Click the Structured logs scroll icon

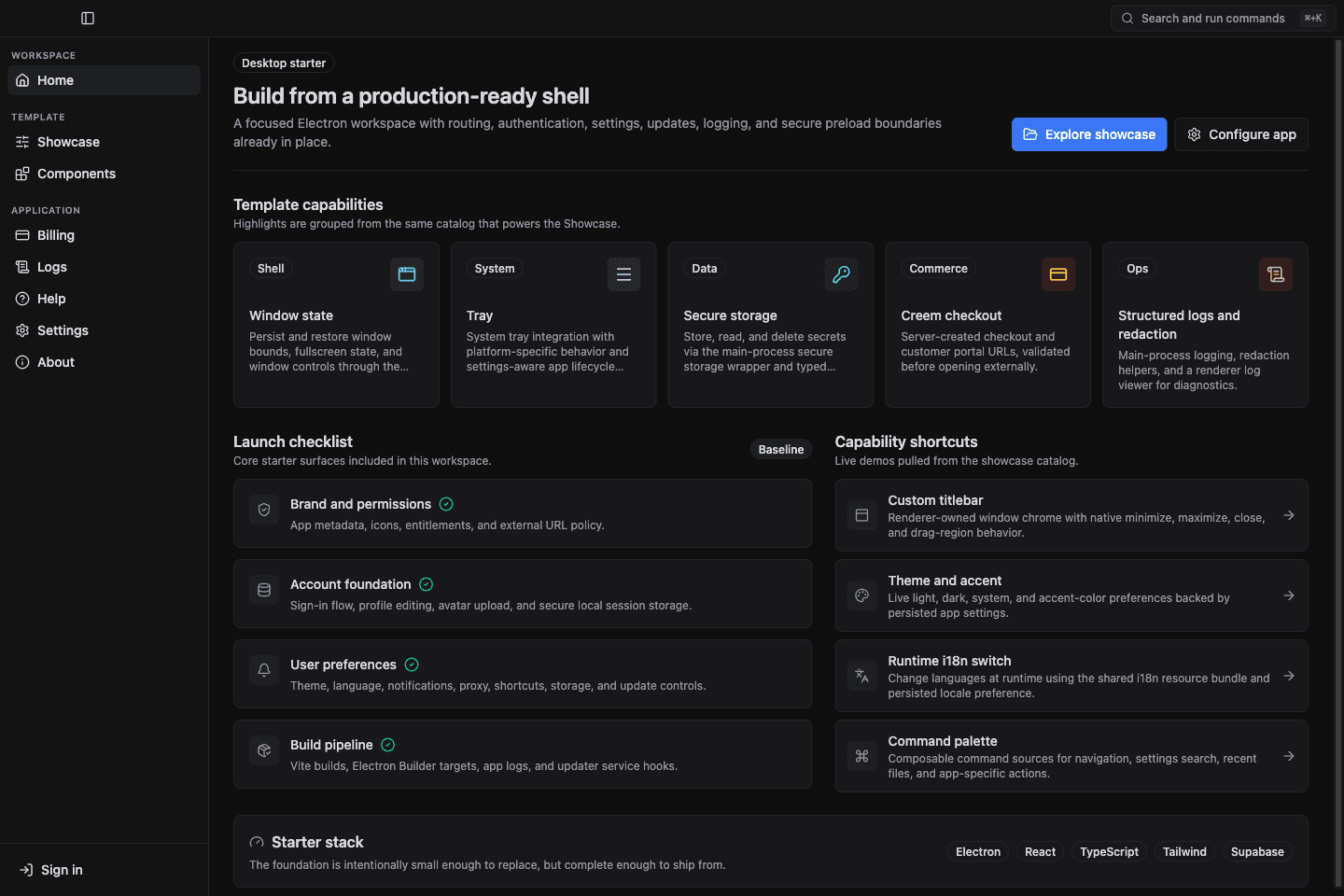(1276, 274)
